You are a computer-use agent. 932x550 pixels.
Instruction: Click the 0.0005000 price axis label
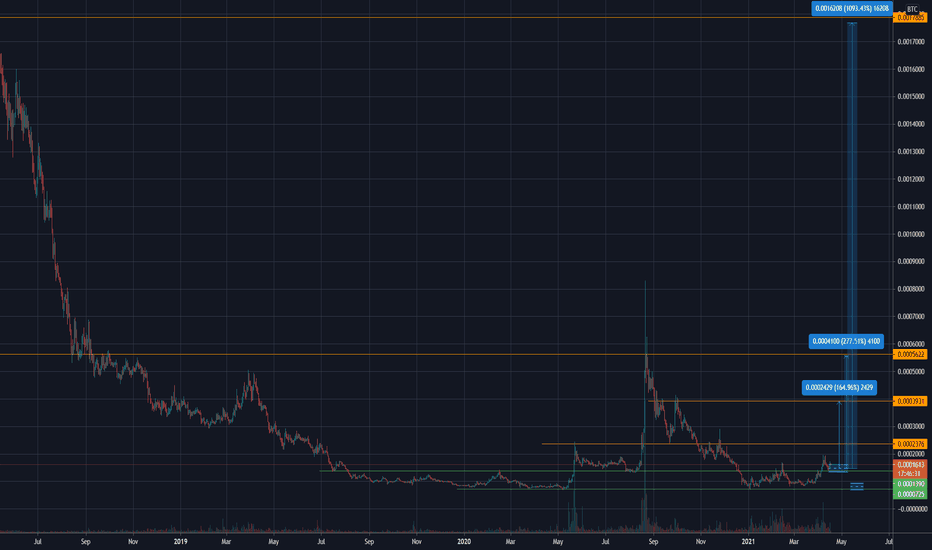(x=911, y=372)
